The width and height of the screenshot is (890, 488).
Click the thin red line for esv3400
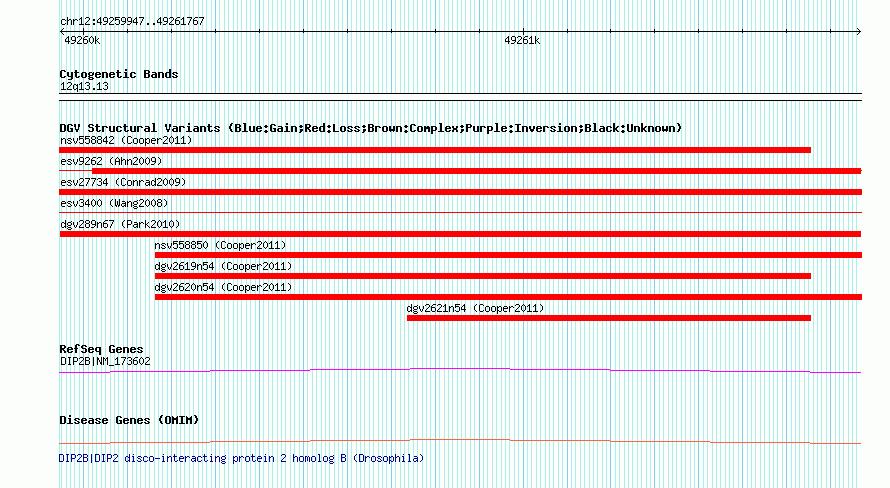pos(460,213)
